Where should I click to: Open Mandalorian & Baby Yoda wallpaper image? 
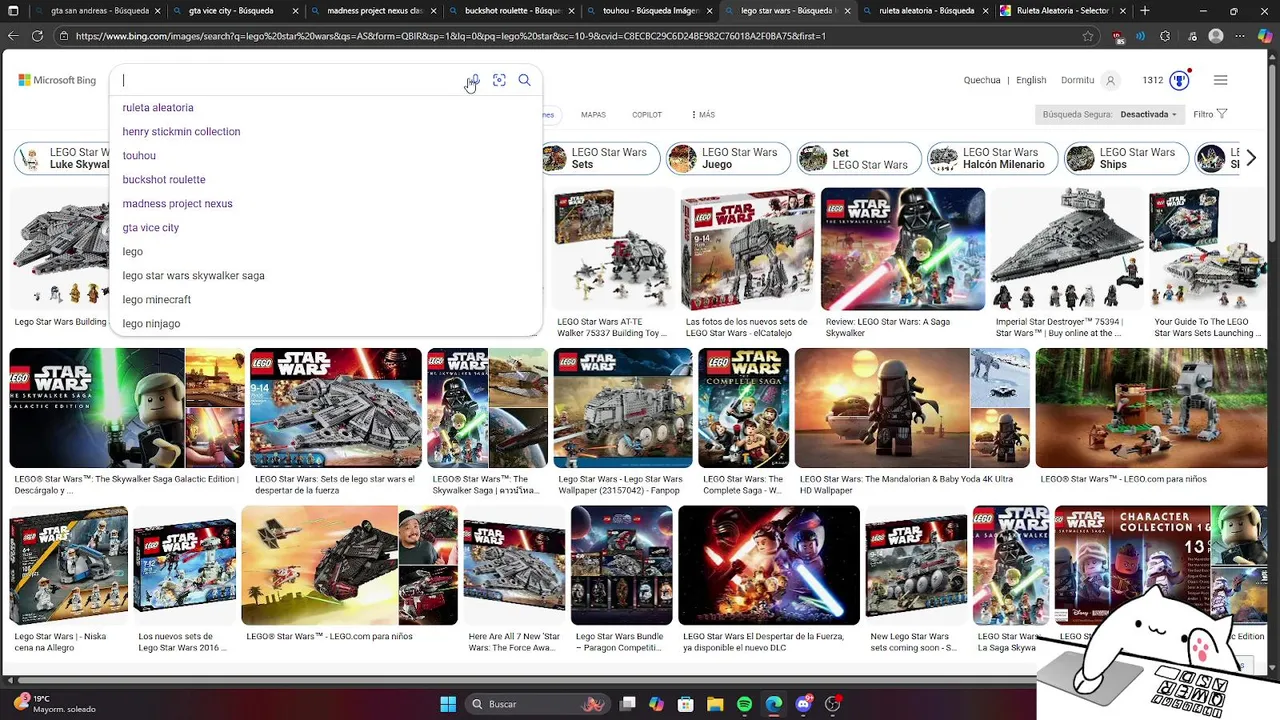(912, 408)
